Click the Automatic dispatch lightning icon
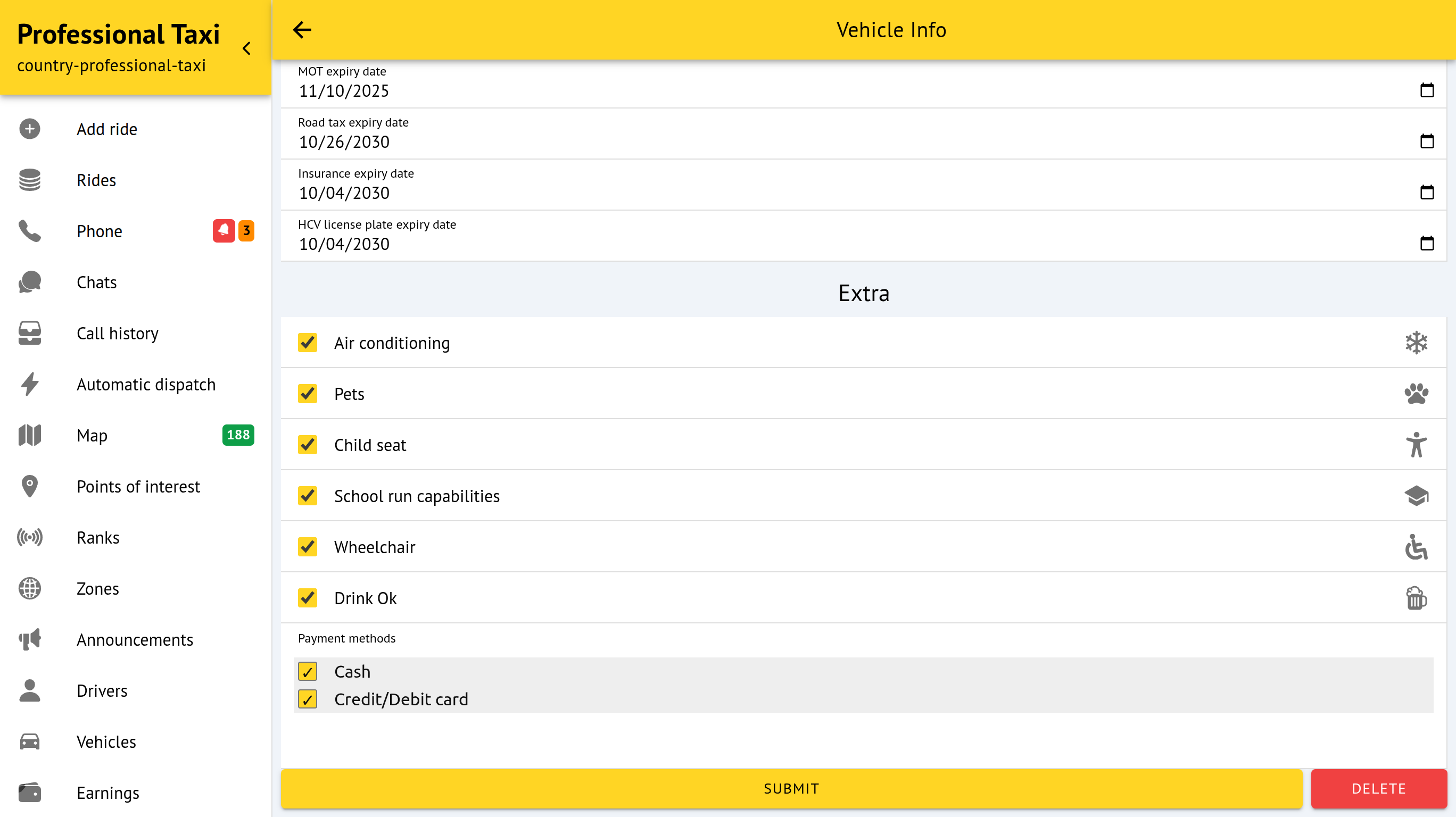This screenshot has width=1456, height=817. [x=29, y=384]
